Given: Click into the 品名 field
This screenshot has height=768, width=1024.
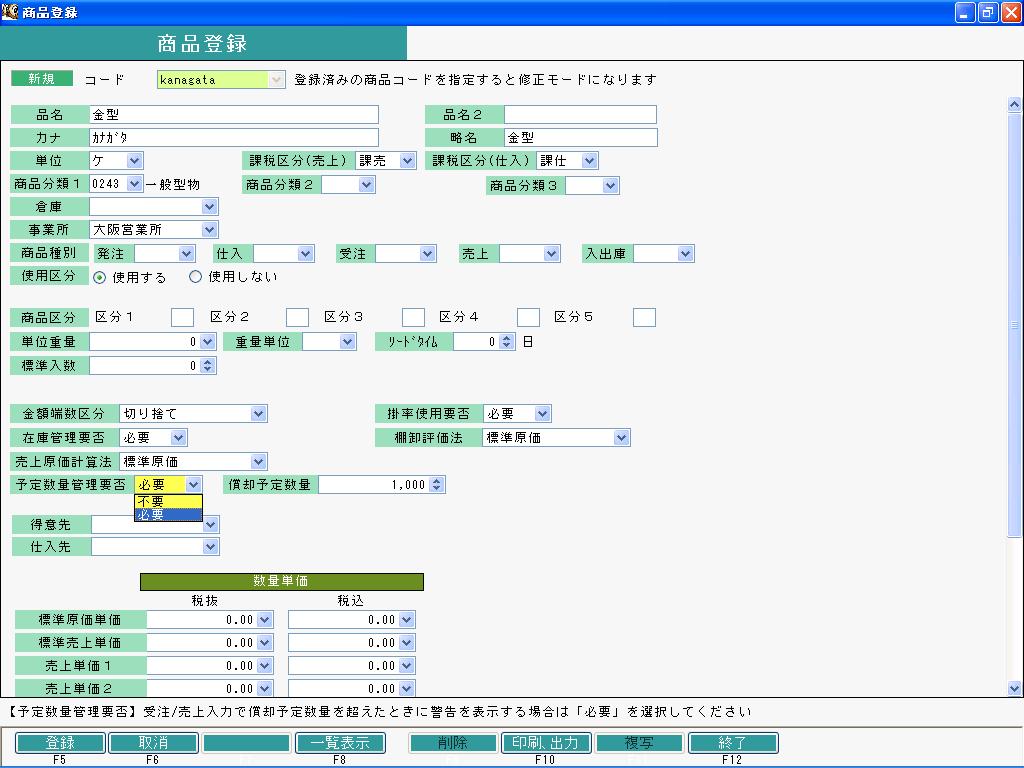Looking at the screenshot, I should coord(233,115).
